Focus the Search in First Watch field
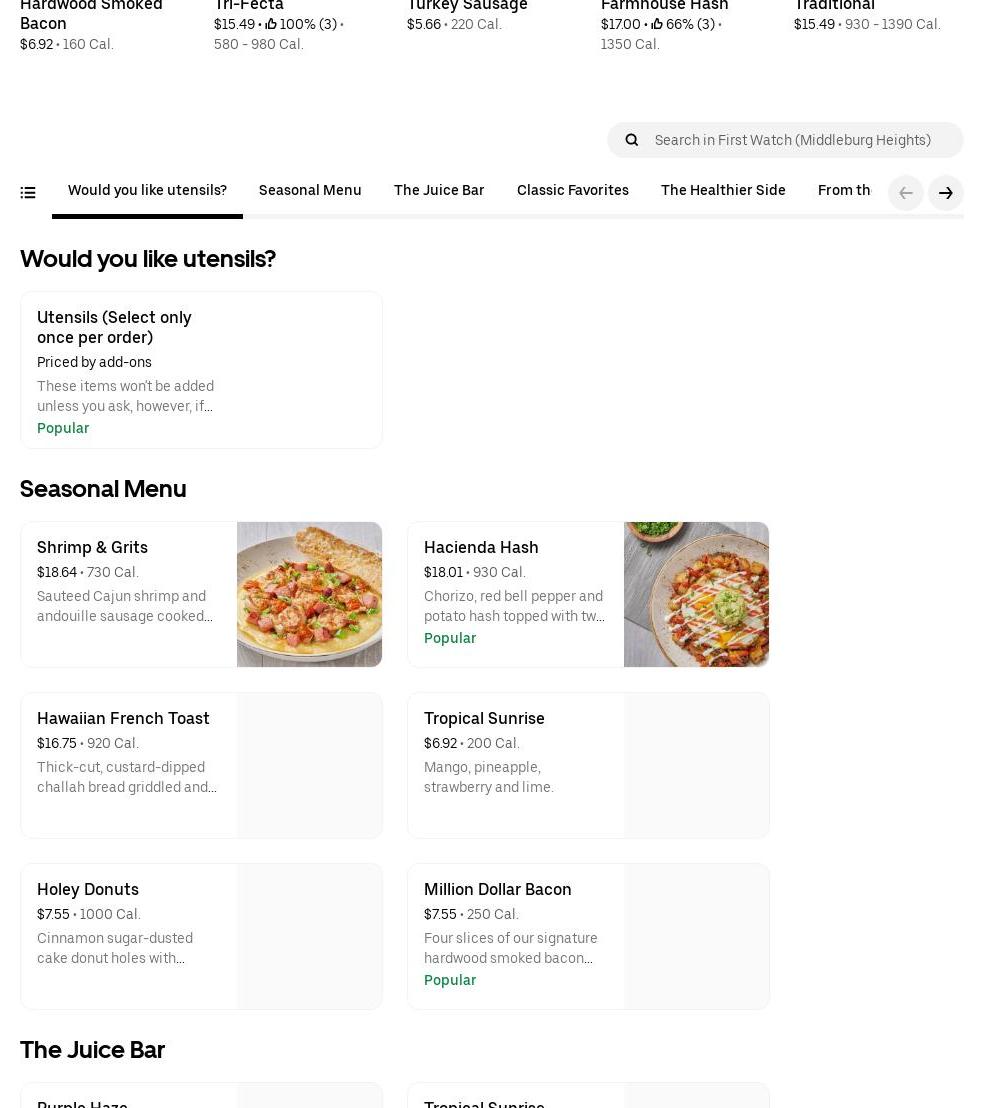 point(800,140)
